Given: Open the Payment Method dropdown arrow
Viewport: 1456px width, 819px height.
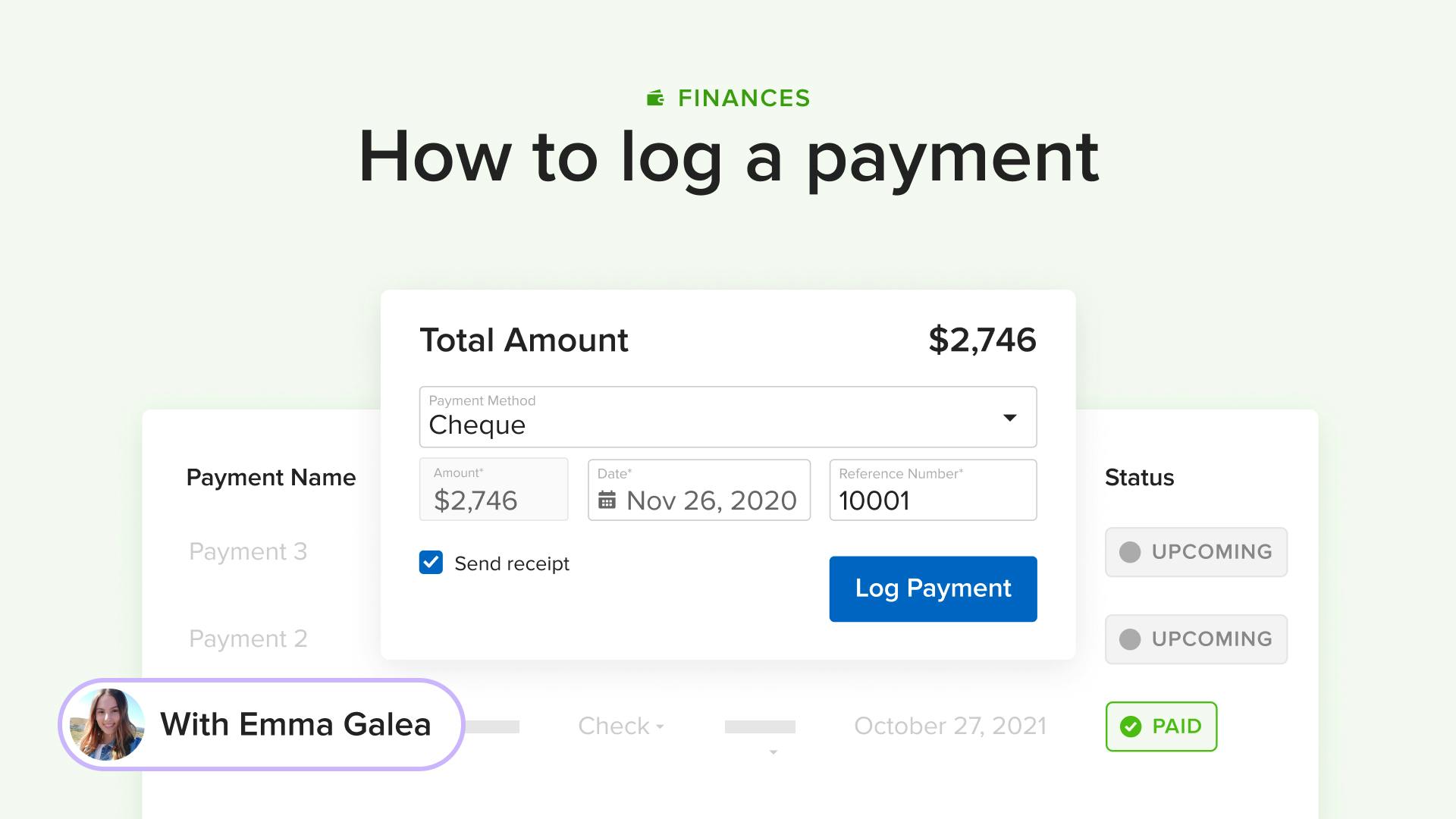Looking at the screenshot, I should point(1009,418).
